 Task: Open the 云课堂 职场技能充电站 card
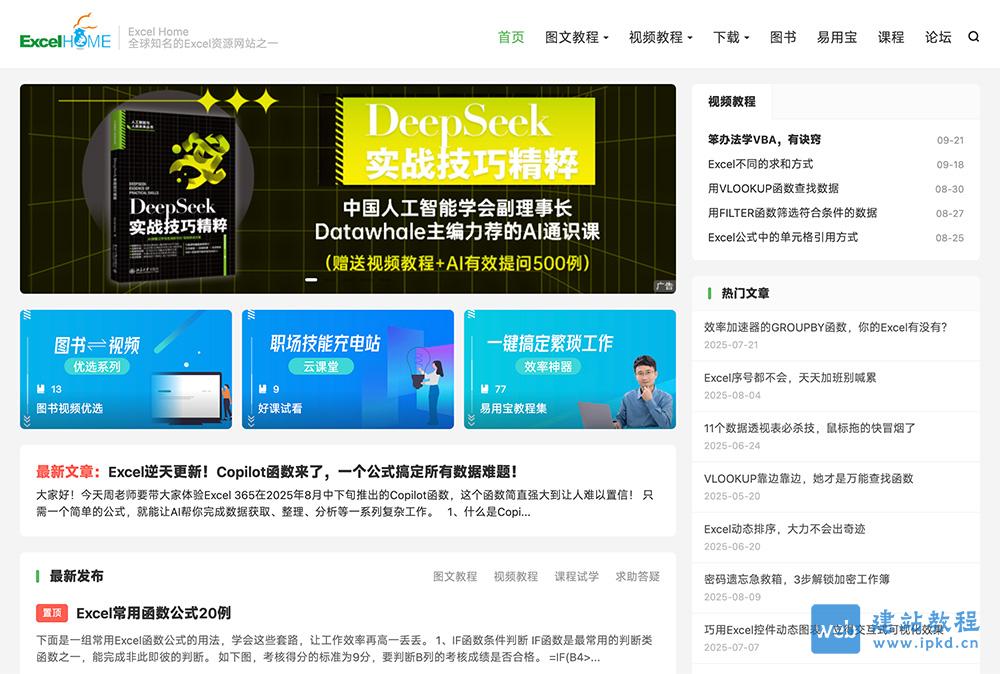[x=347, y=370]
